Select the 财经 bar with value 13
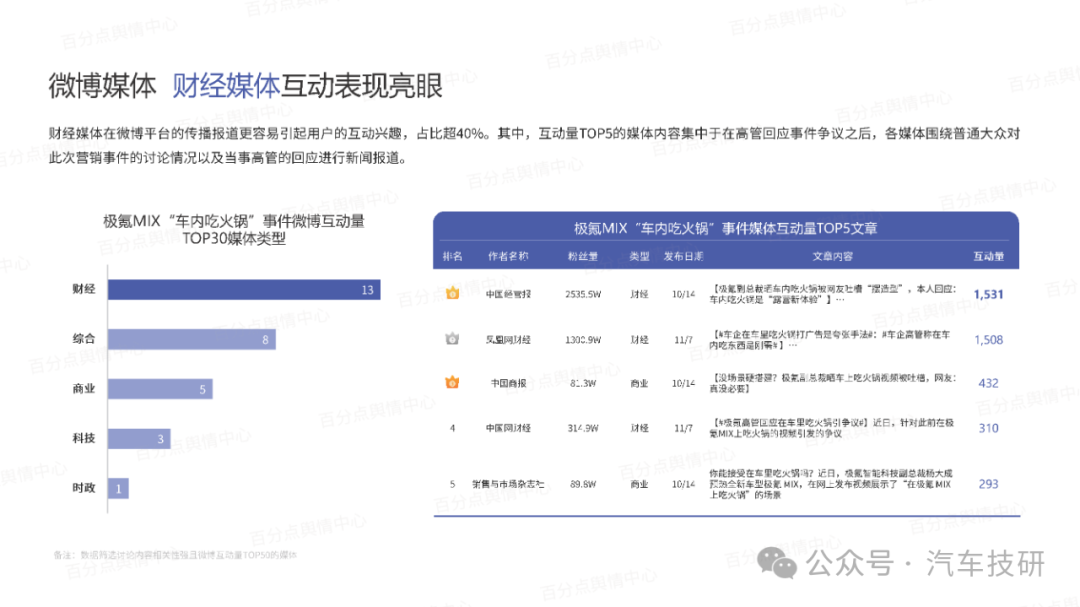The width and height of the screenshot is (1080, 607). tap(244, 289)
